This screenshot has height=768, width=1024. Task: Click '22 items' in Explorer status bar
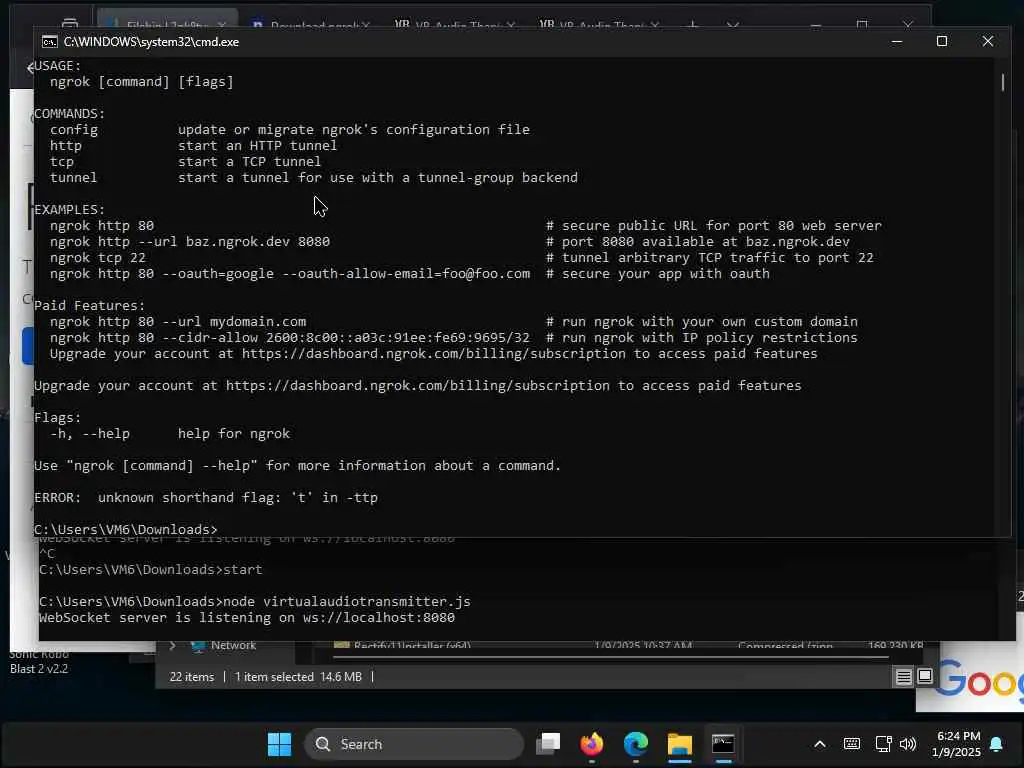point(191,677)
